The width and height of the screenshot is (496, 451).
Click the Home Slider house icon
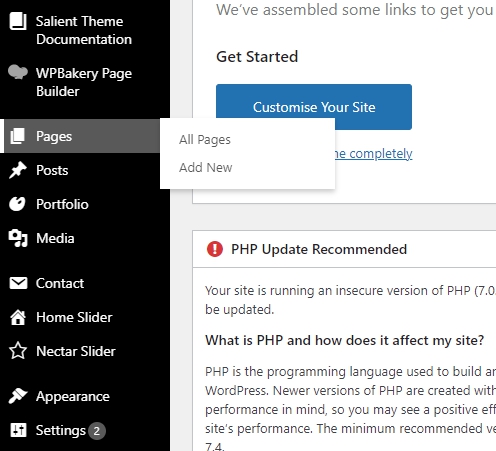(18, 317)
